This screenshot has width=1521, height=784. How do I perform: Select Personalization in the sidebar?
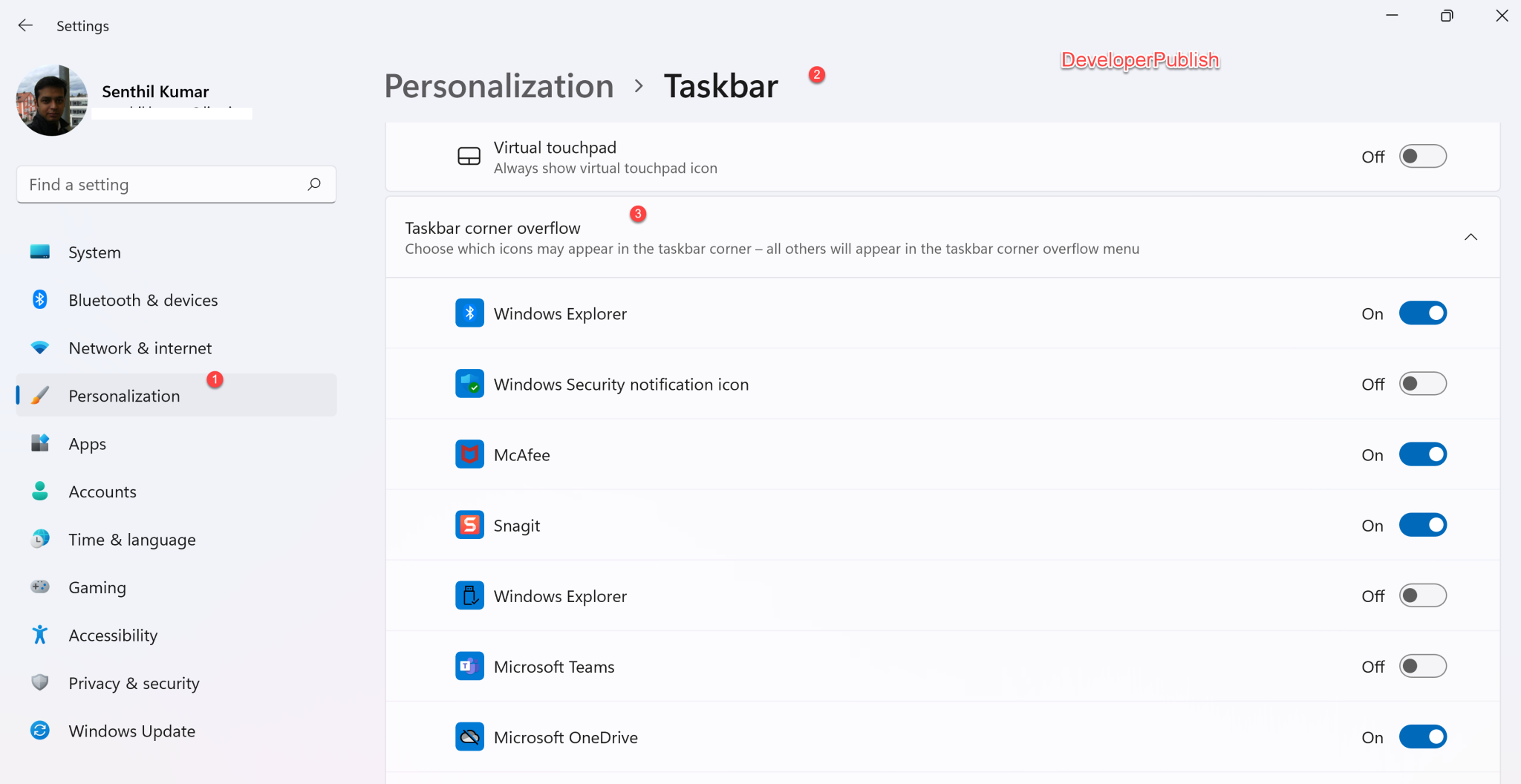124,395
